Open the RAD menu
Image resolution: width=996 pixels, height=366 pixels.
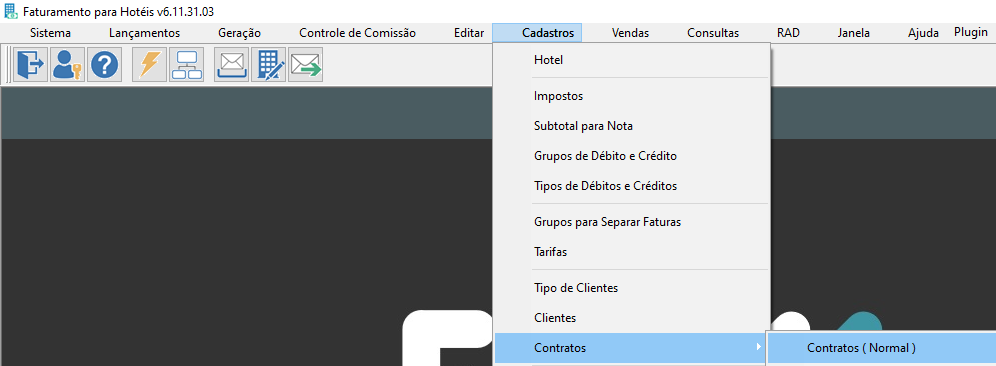[788, 33]
